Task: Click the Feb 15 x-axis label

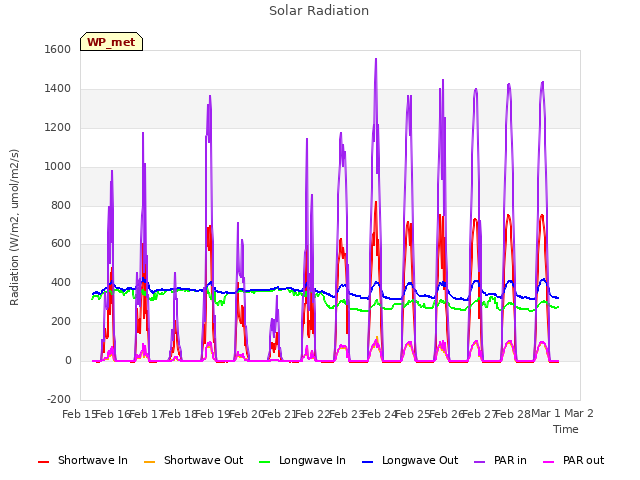Action: coord(79,414)
